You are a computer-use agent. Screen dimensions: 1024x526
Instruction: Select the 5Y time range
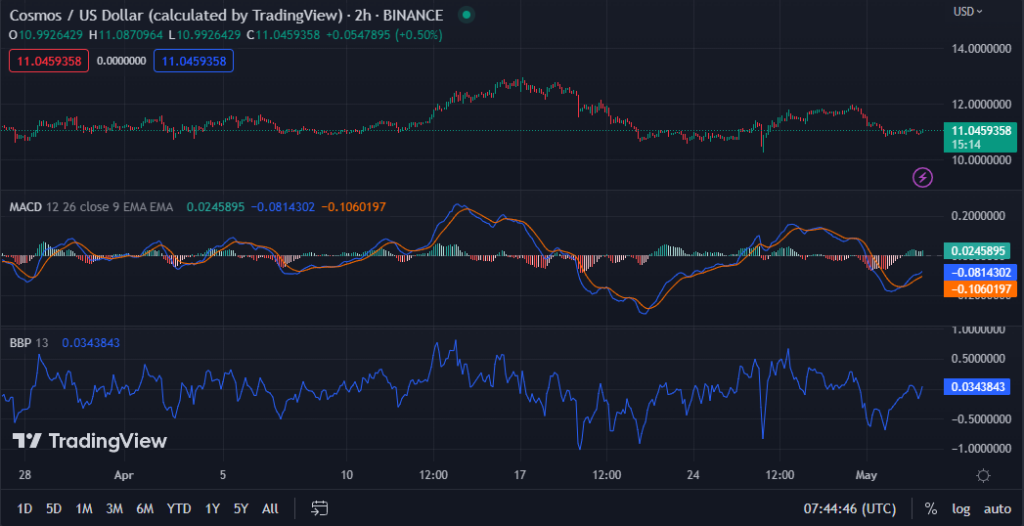pyautogui.click(x=241, y=508)
